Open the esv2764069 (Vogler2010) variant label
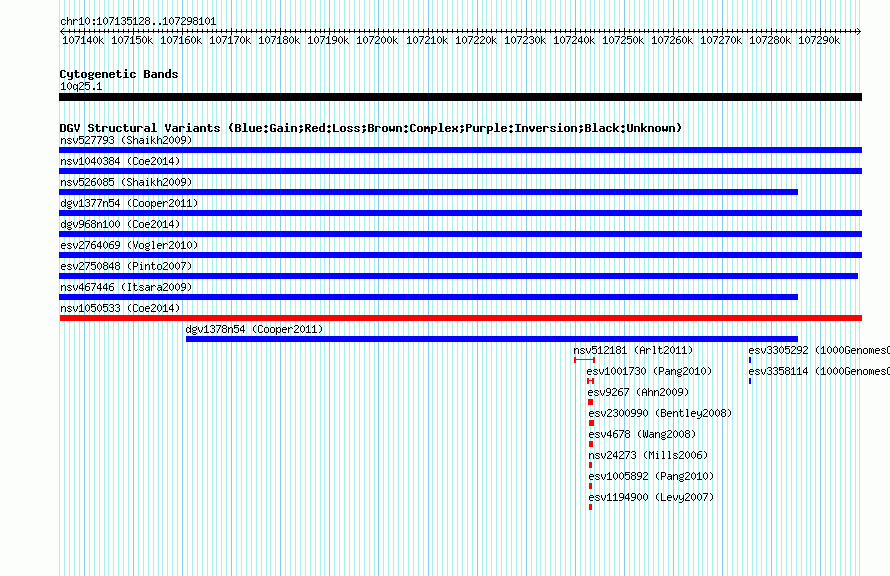The image size is (890, 576). click(x=129, y=245)
